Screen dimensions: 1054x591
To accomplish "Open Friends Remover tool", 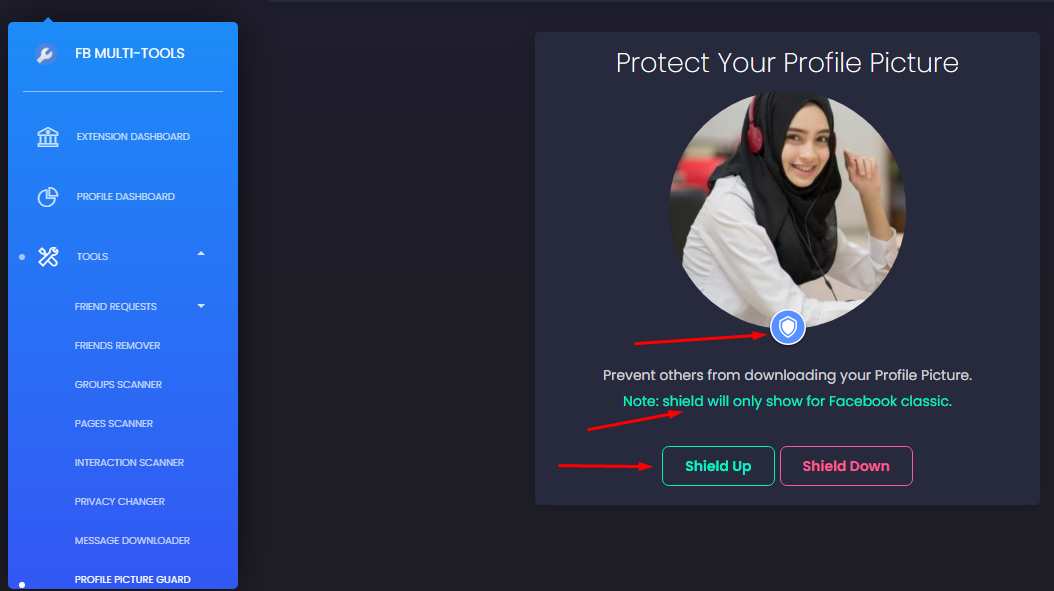I will (x=118, y=346).
